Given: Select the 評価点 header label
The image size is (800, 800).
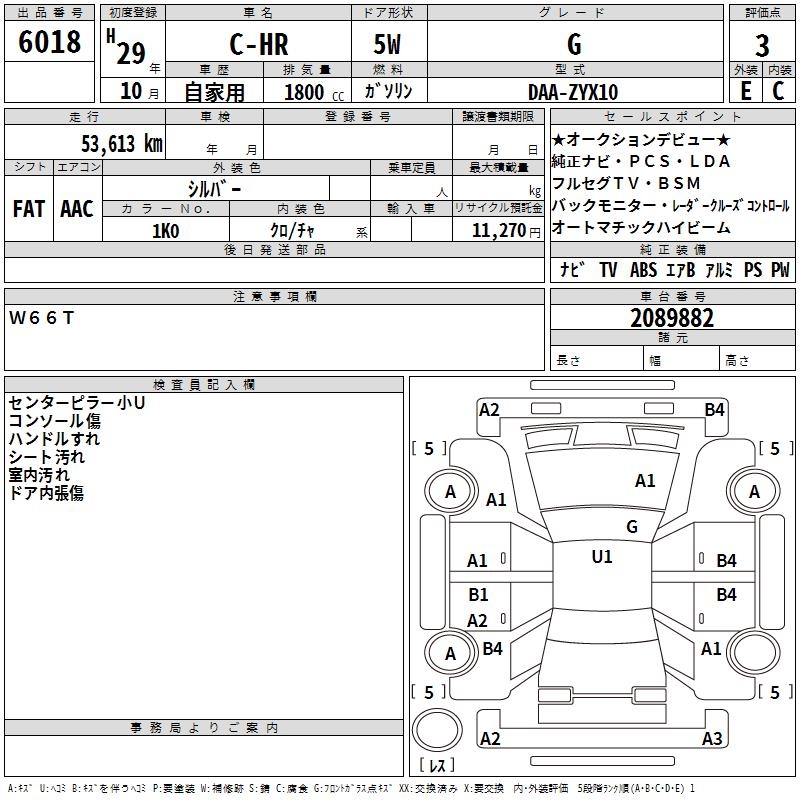Looking at the screenshot, I should click(762, 13).
